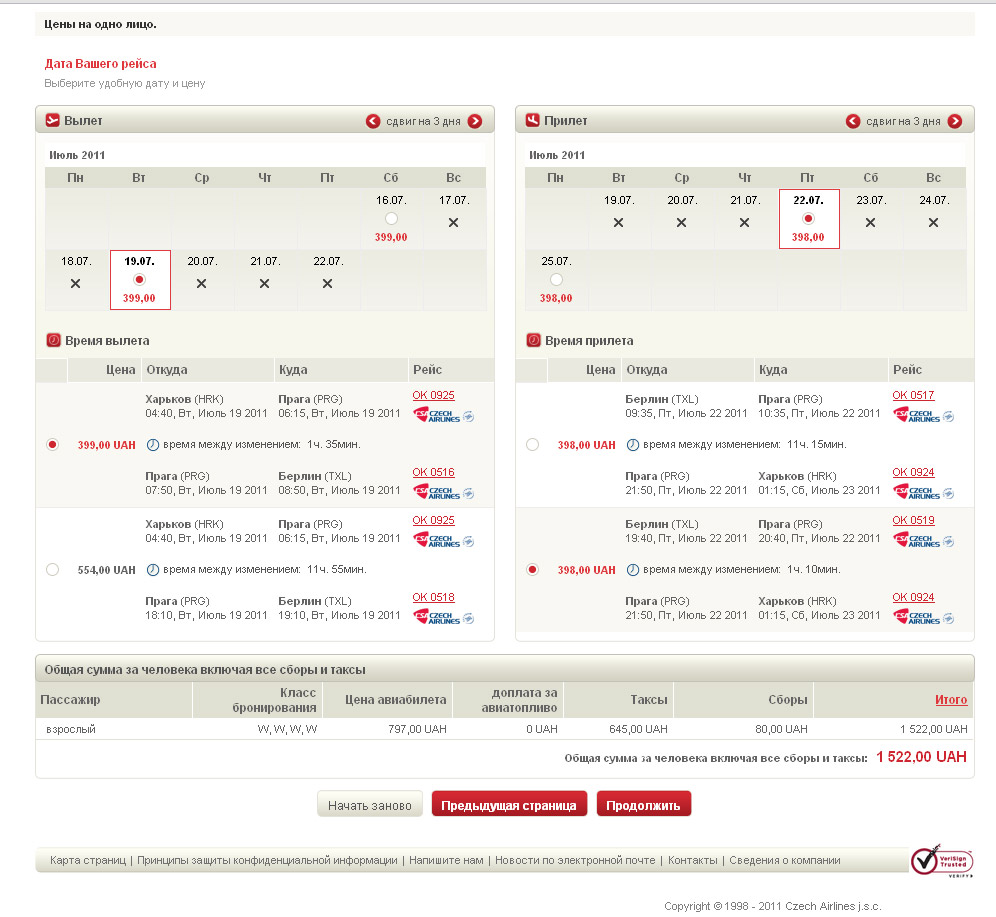Select return date 25.07 radio button
The image size is (996, 917).
tap(556, 279)
